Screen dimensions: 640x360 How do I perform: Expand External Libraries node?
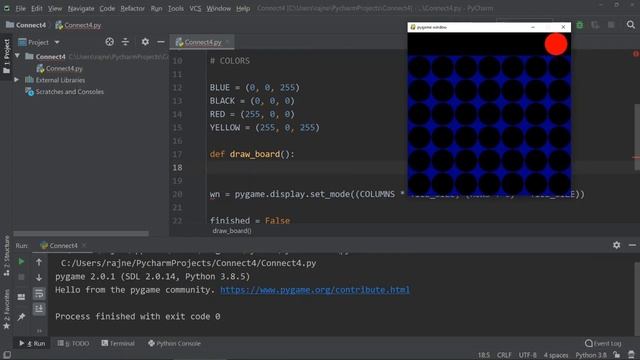tap(17, 80)
